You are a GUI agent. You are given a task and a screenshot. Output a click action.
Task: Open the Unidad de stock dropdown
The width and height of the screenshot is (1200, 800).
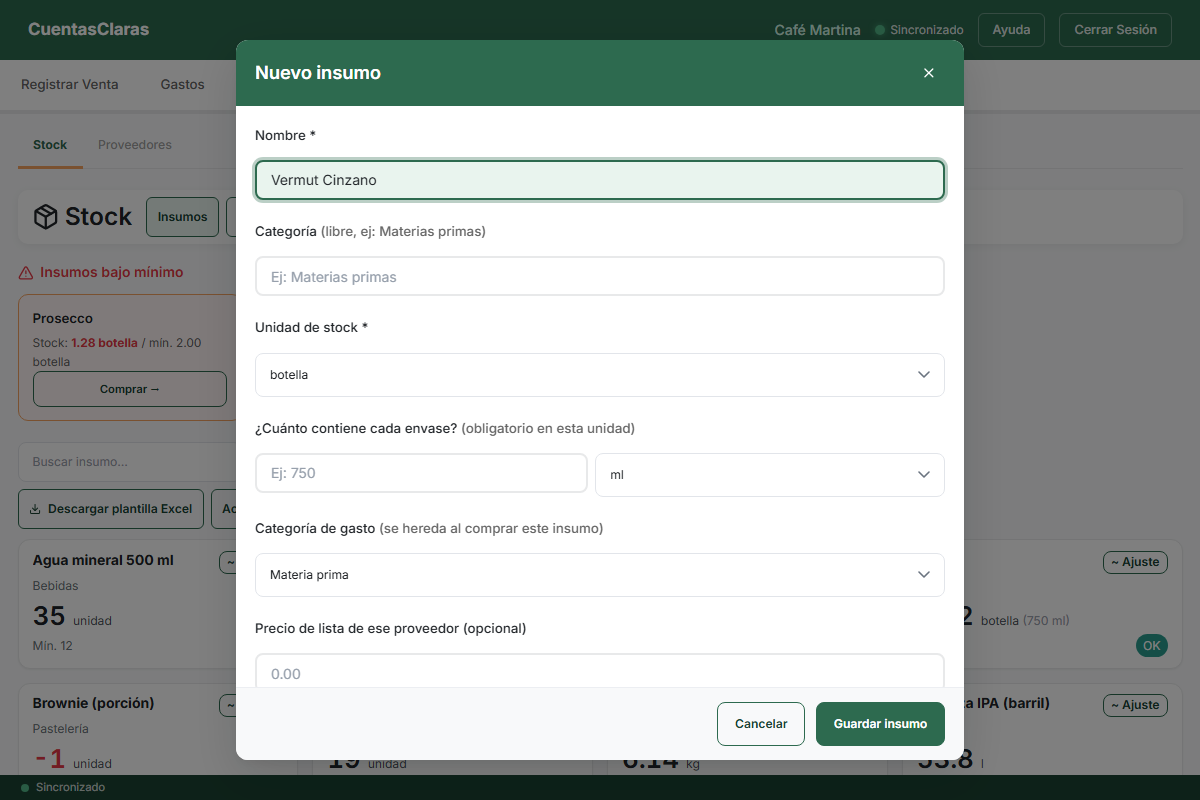click(600, 375)
